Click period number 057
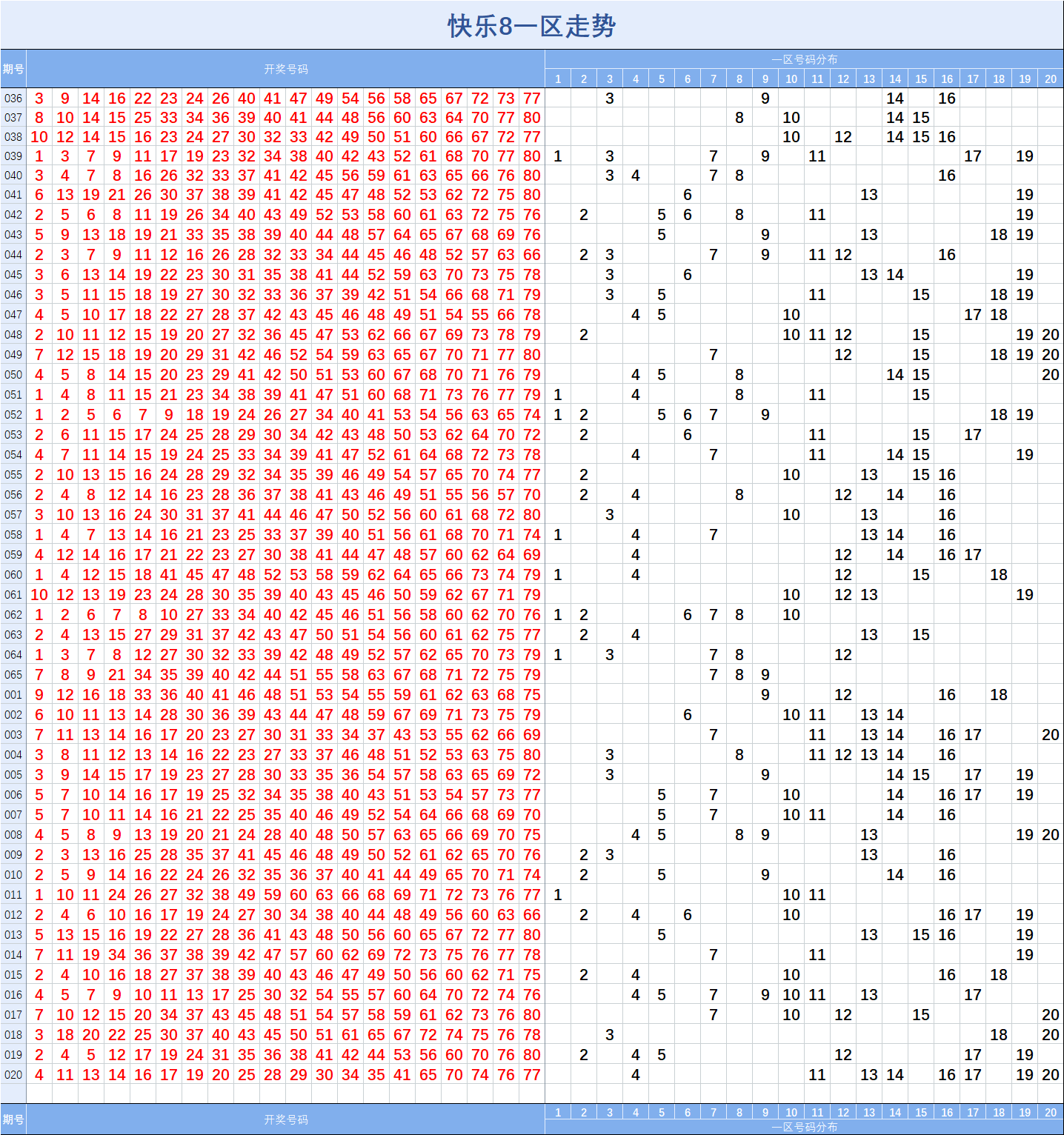The image size is (1064, 1135). [x=13, y=515]
